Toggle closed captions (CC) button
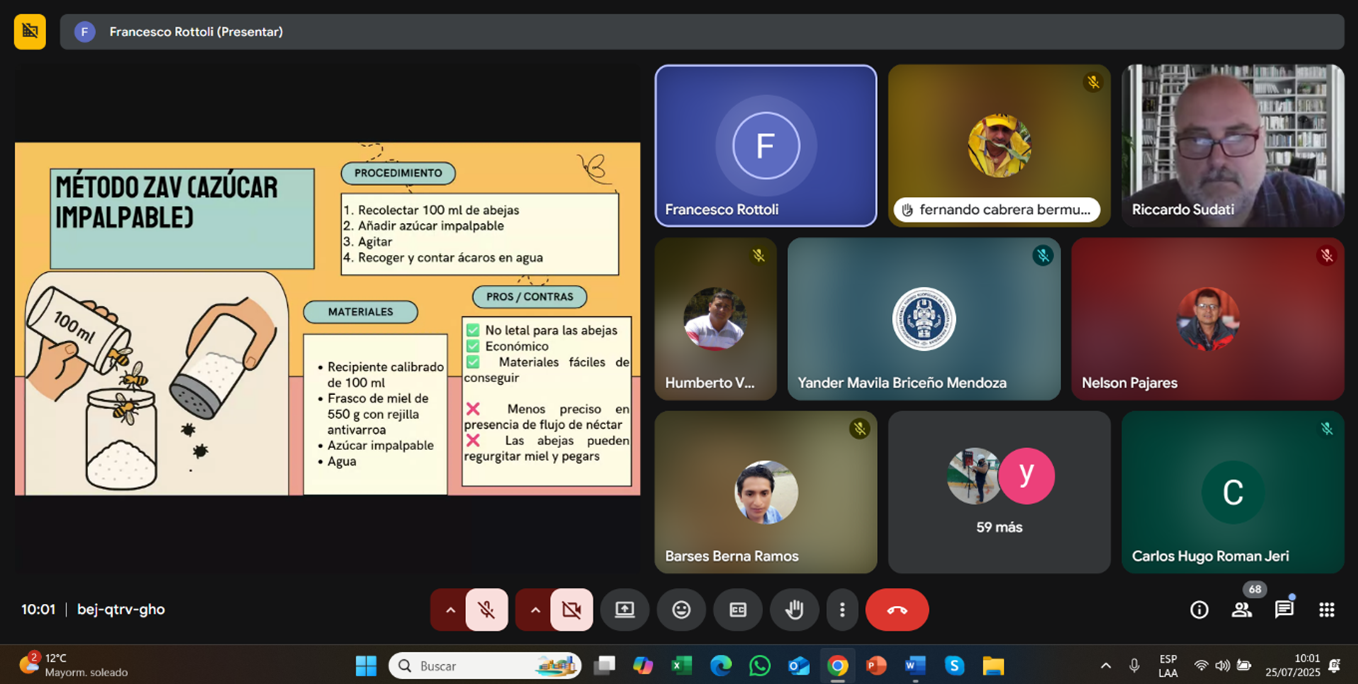 pos(738,610)
